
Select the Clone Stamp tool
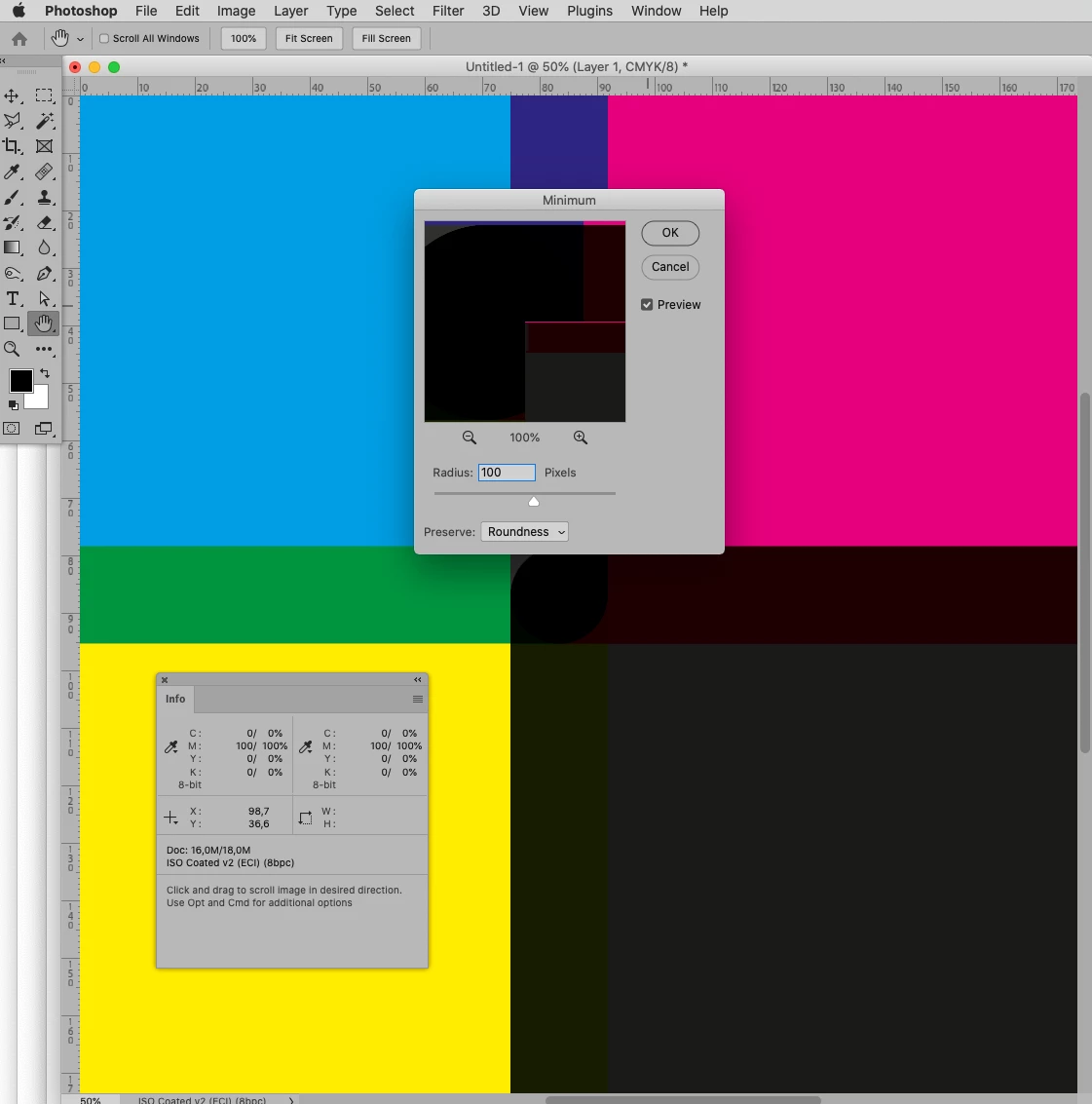click(45, 197)
